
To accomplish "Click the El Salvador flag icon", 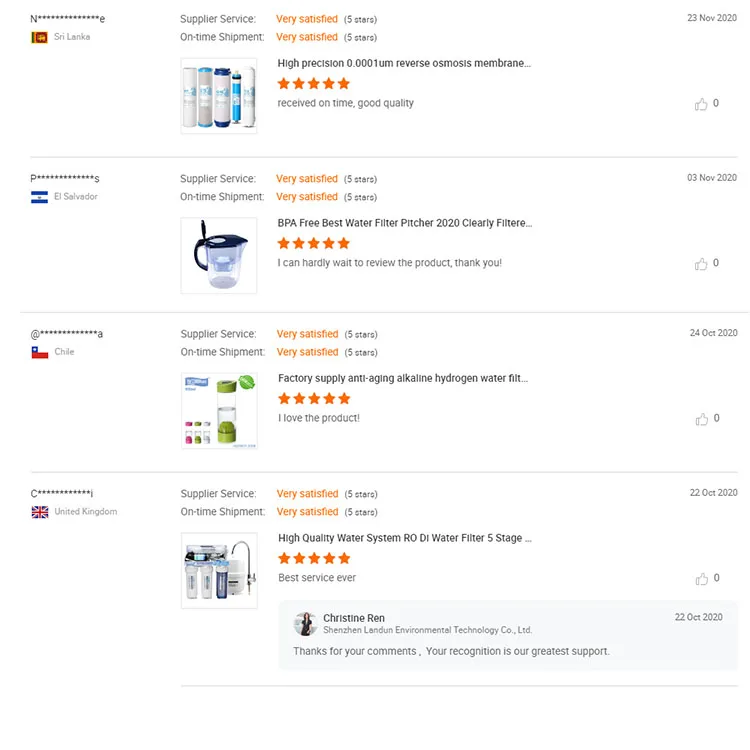I will 40,197.
